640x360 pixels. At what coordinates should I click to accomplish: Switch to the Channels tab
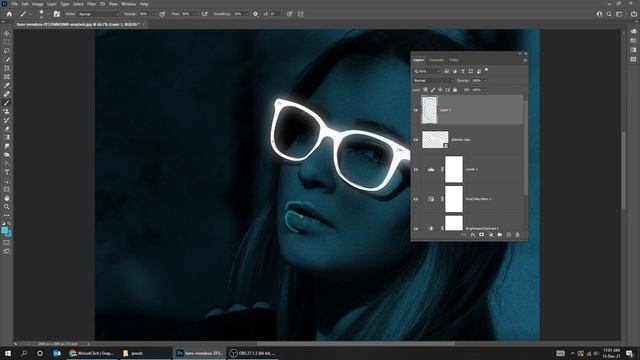pyautogui.click(x=436, y=60)
